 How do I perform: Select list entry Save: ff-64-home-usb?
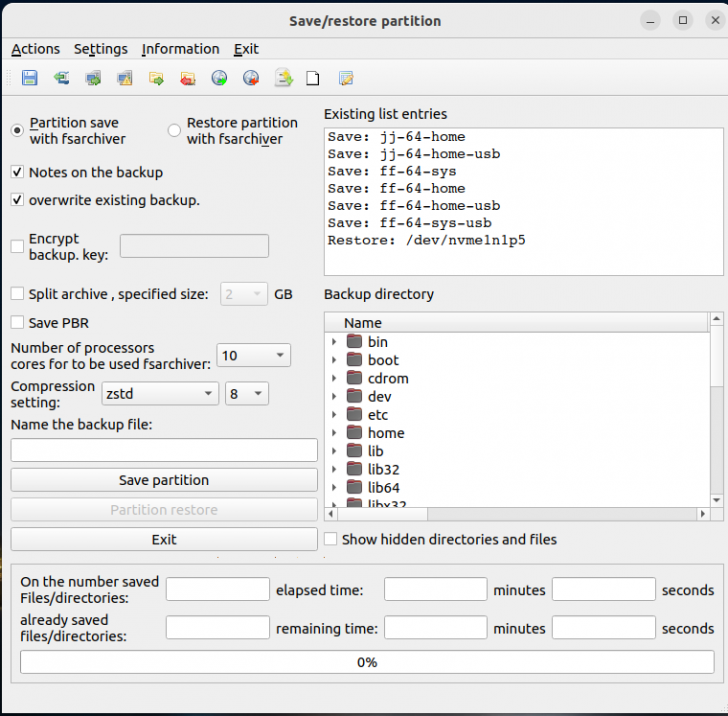coord(523,205)
